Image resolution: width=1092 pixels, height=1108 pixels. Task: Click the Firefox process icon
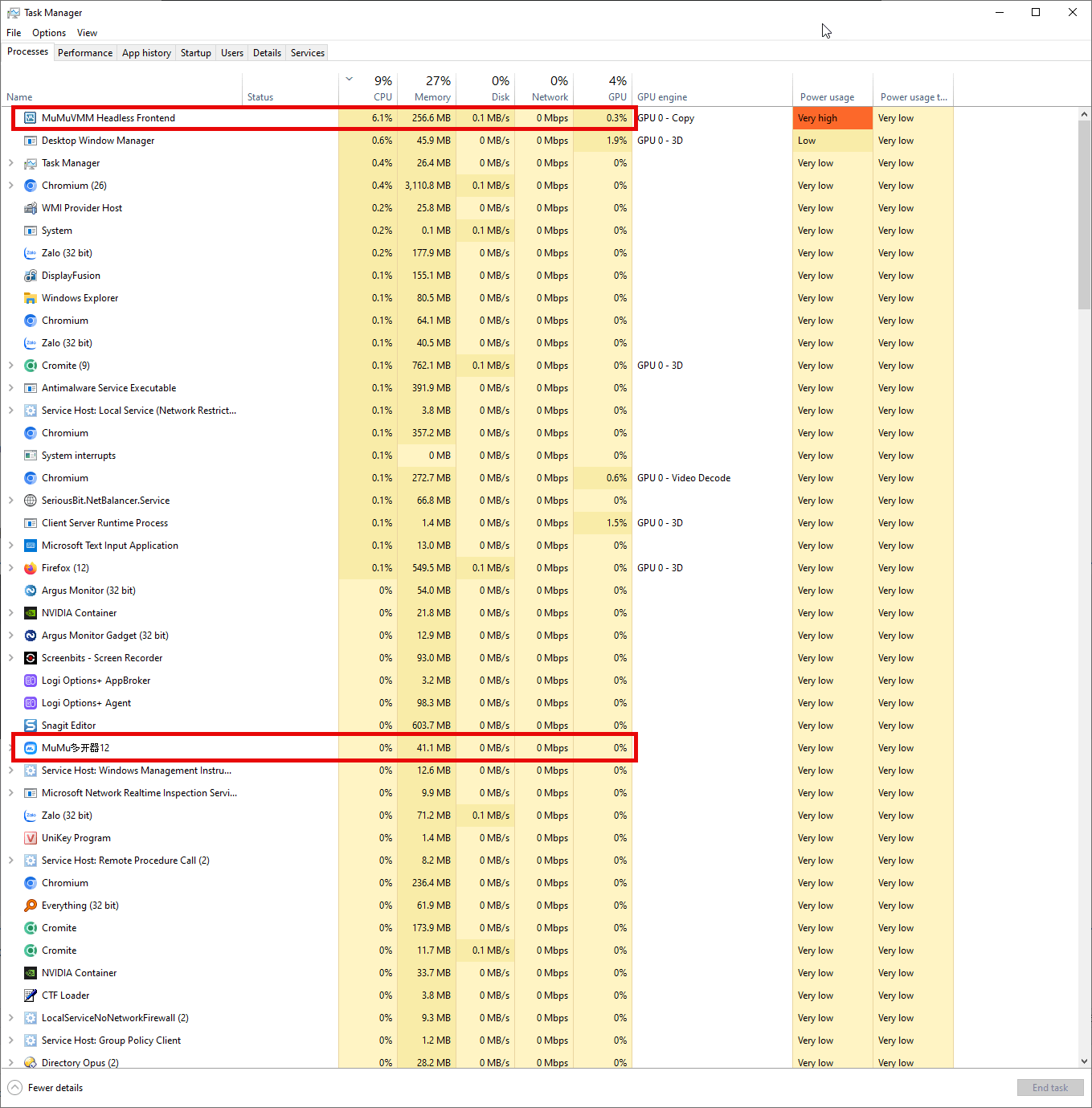tap(31, 568)
